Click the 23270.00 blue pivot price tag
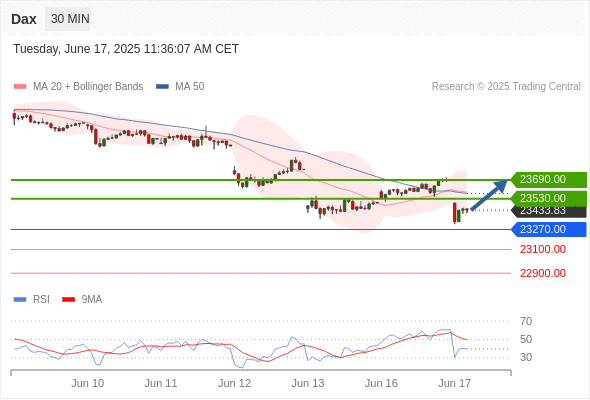 [549, 229]
